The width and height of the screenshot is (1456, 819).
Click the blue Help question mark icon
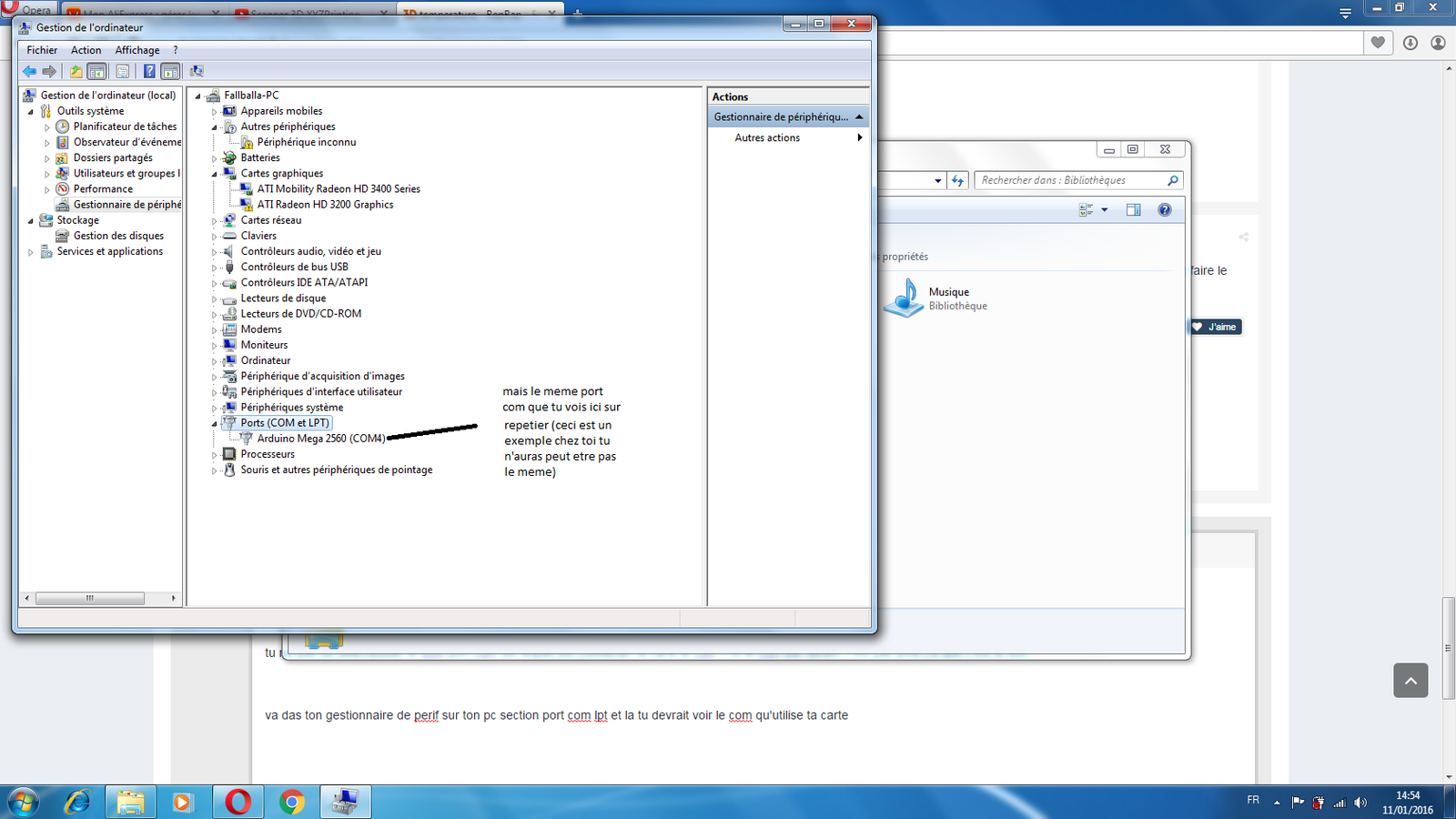click(149, 71)
